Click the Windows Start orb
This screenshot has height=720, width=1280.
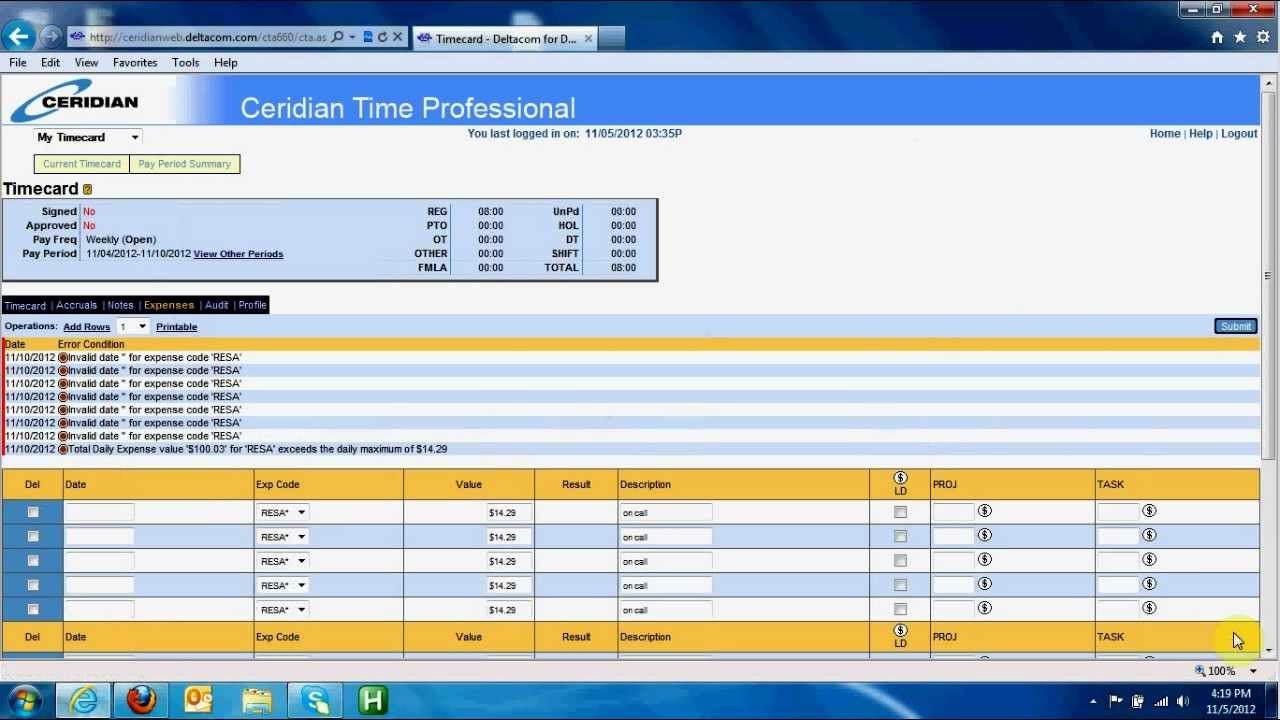click(24, 700)
